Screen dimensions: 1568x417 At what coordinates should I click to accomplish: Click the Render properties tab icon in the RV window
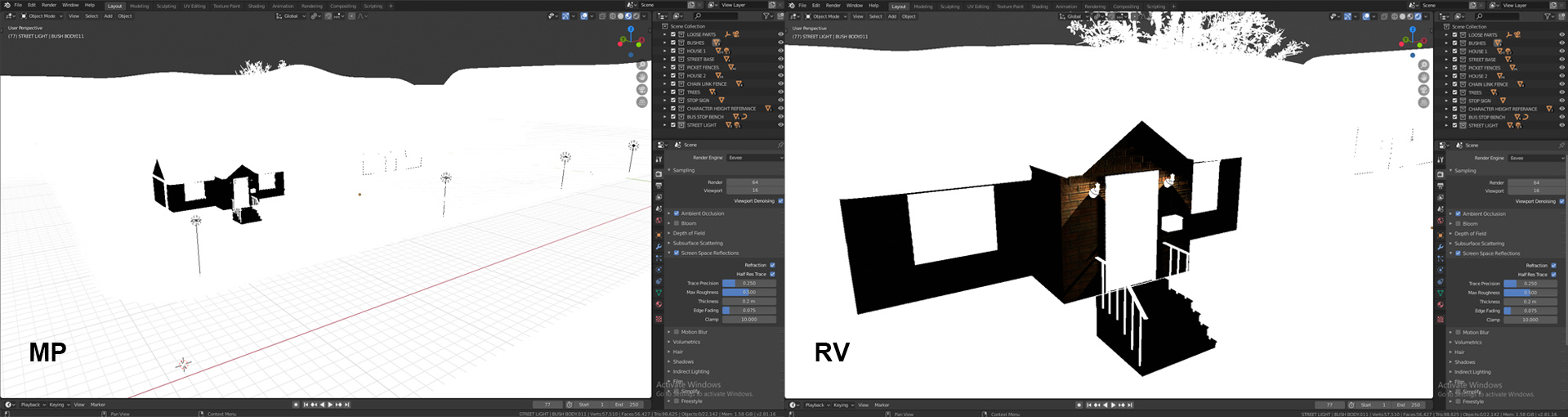click(x=1440, y=175)
